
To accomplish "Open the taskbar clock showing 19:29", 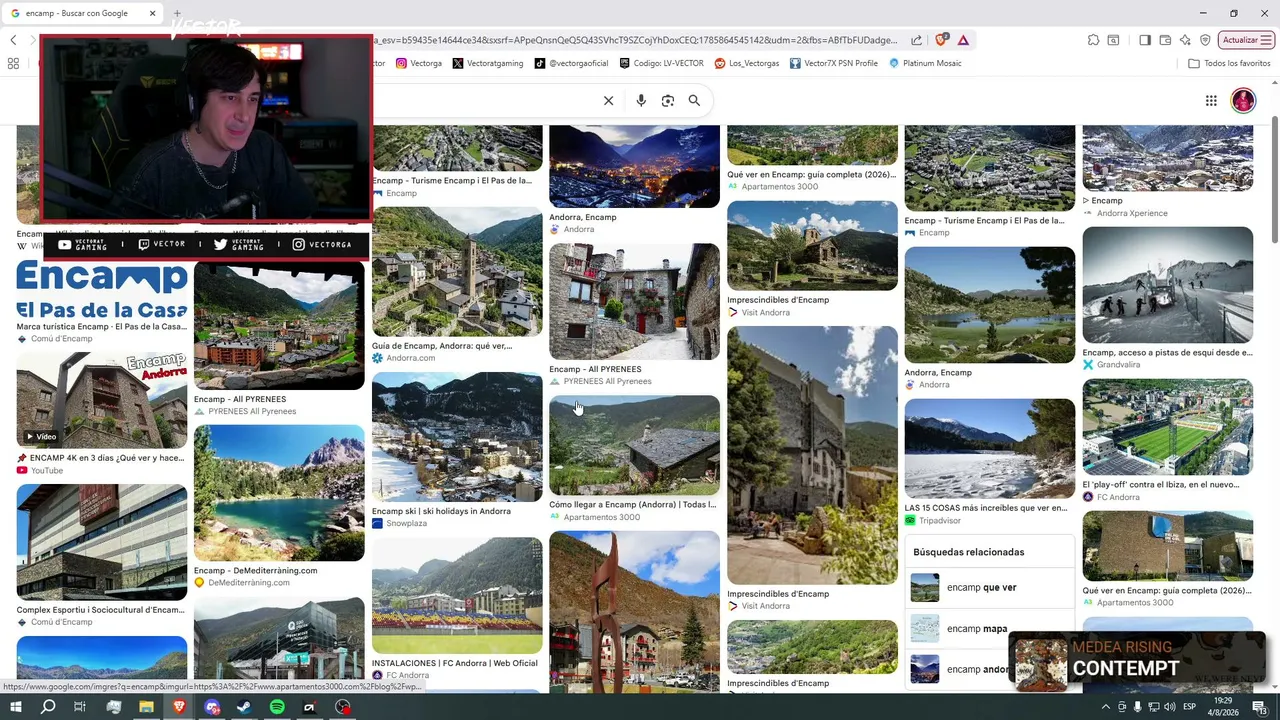I will (1223, 707).
